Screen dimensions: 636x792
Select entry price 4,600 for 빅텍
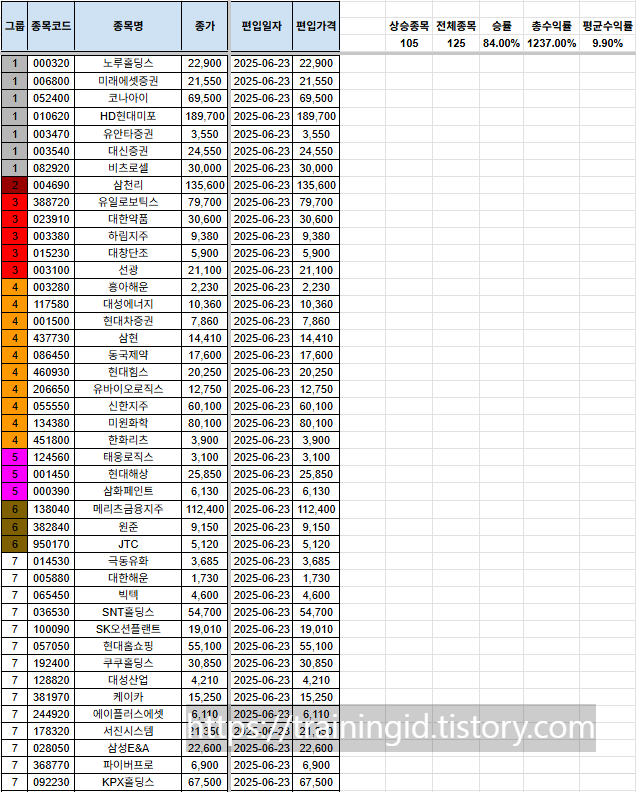316,596
